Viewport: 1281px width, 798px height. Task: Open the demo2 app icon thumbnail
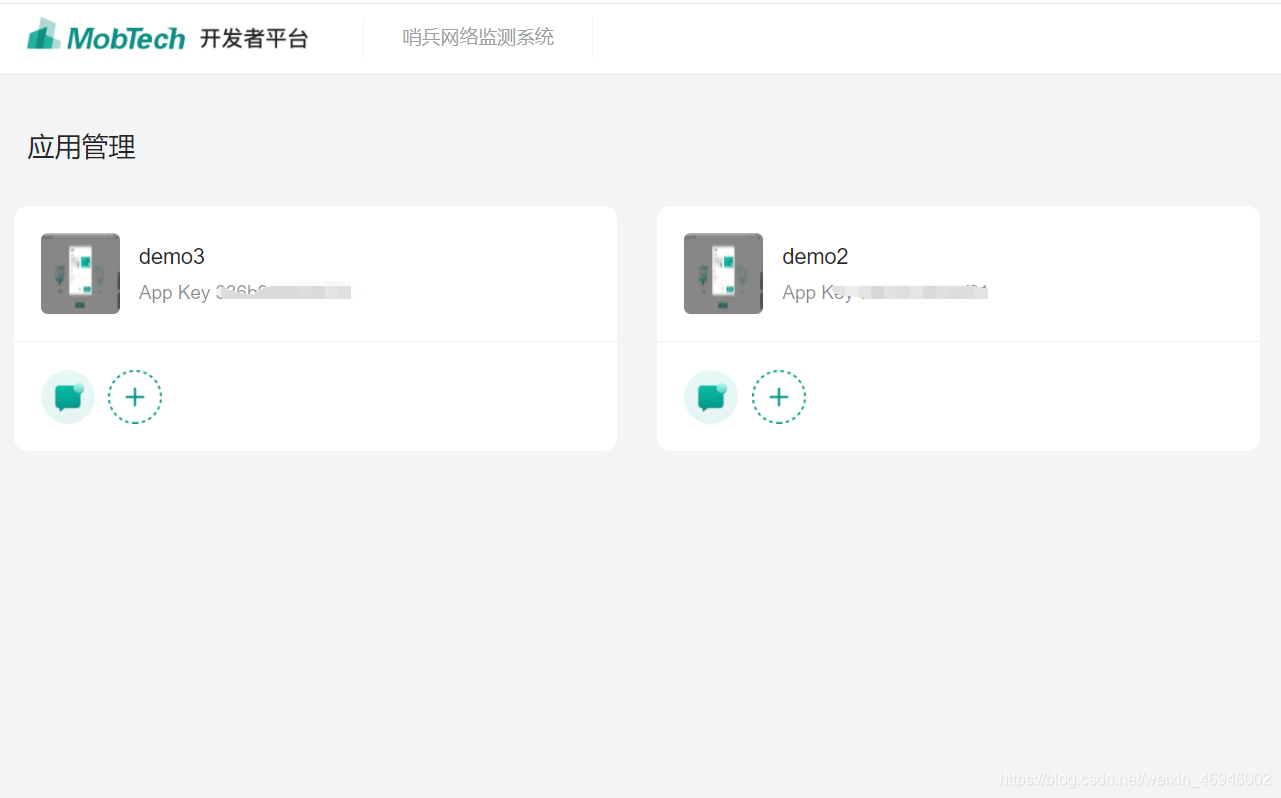coord(723,273)
